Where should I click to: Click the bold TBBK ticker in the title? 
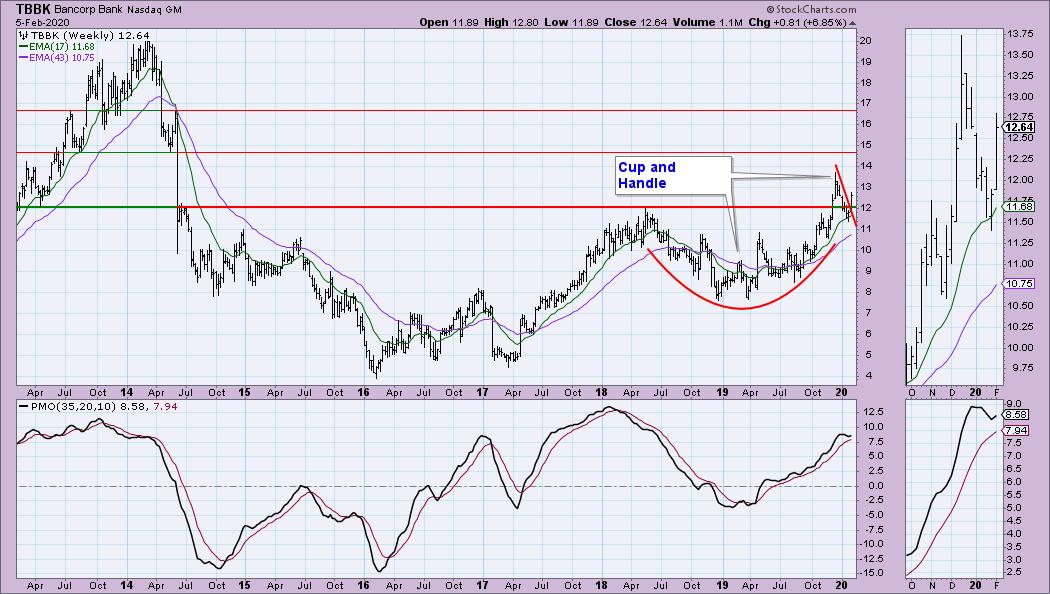click(x=33, y=9)
